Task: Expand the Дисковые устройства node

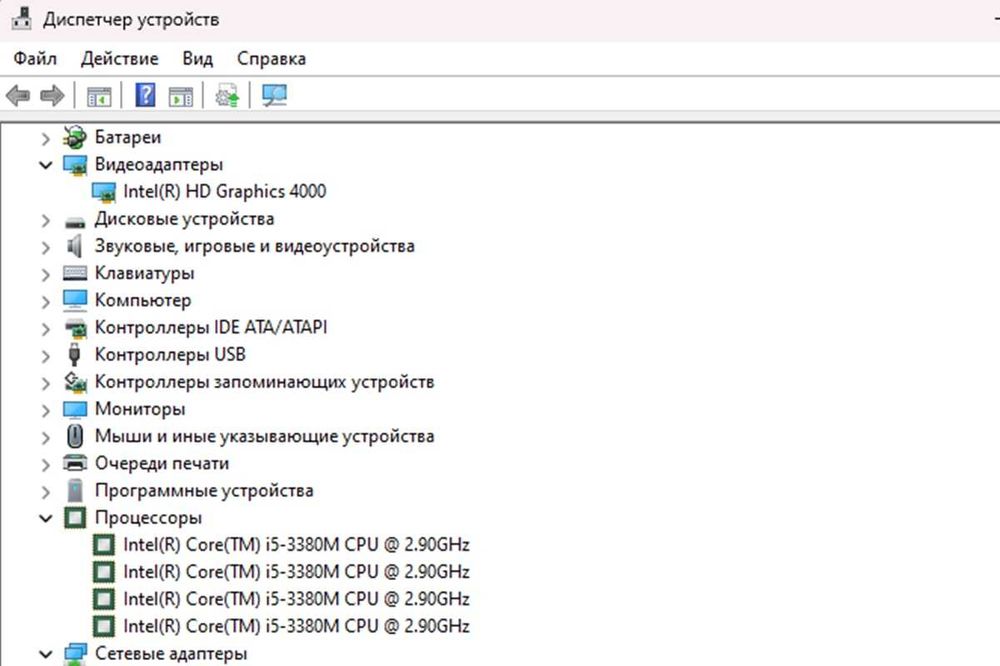Action: [45, 220]
